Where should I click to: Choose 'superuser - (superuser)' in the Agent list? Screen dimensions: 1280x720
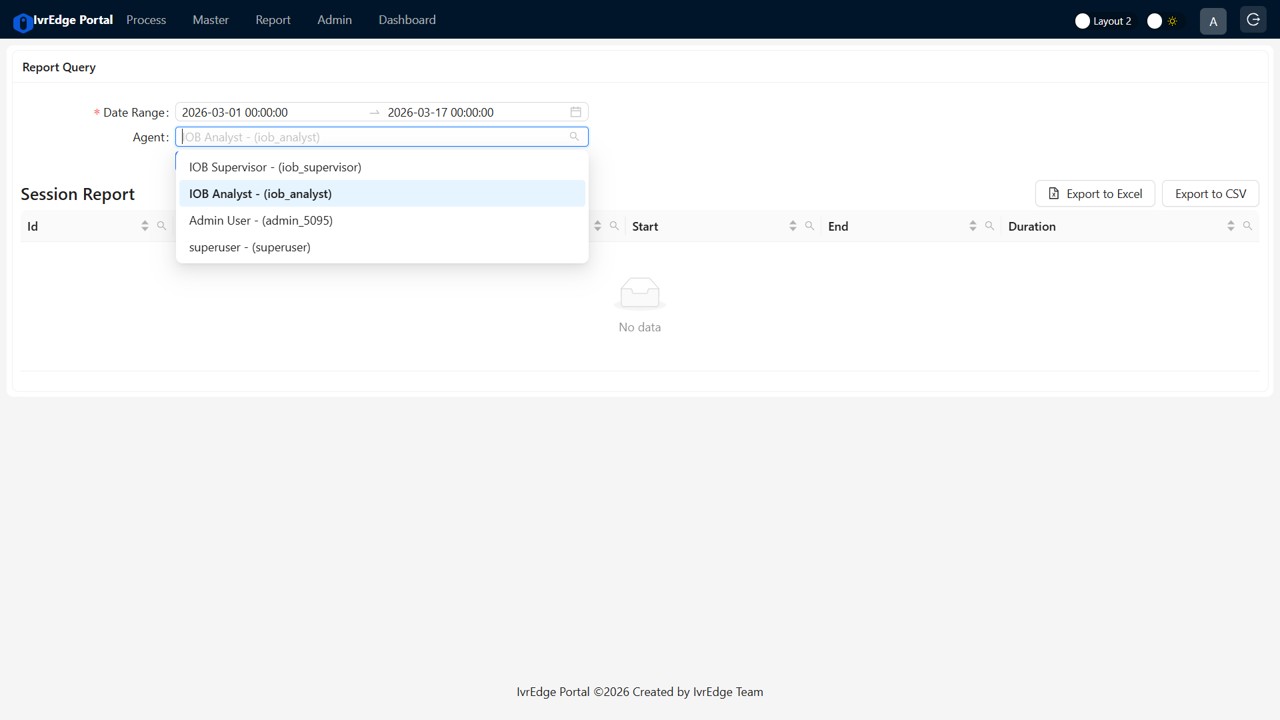click(x=249, y=247)
